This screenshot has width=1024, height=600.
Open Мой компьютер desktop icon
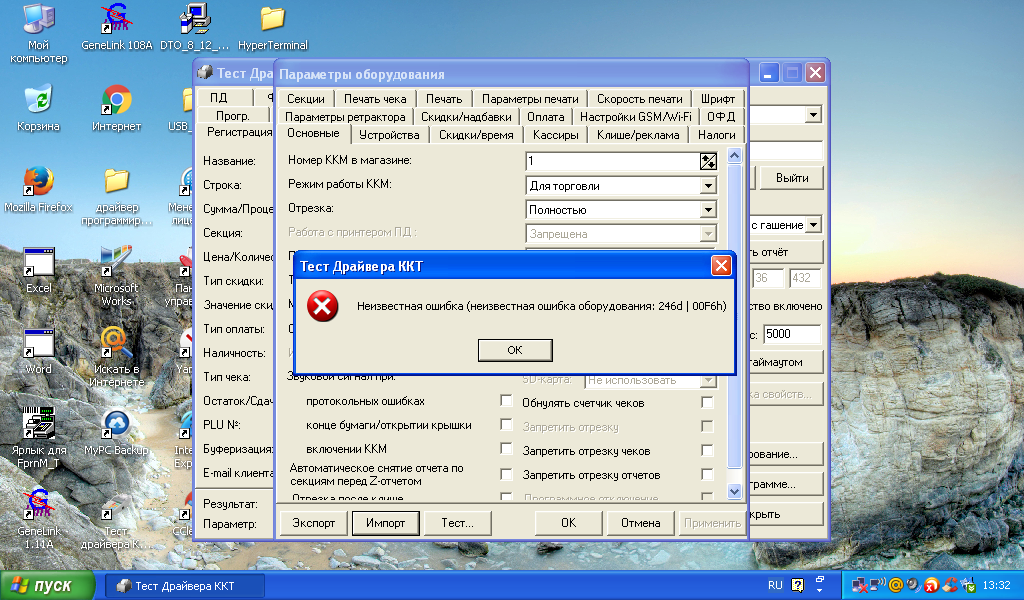pos(38,22)
